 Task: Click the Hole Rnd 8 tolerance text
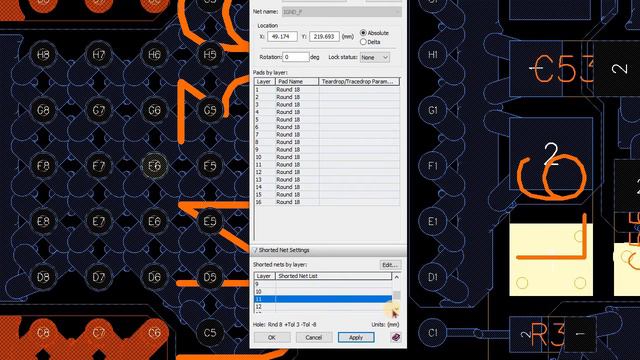click(x=284, y=324)
